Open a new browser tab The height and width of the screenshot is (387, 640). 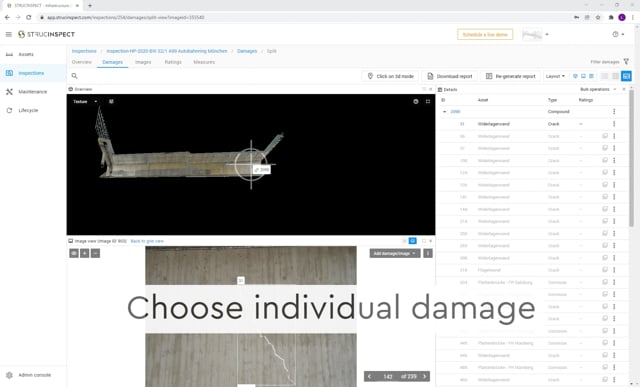90,5
